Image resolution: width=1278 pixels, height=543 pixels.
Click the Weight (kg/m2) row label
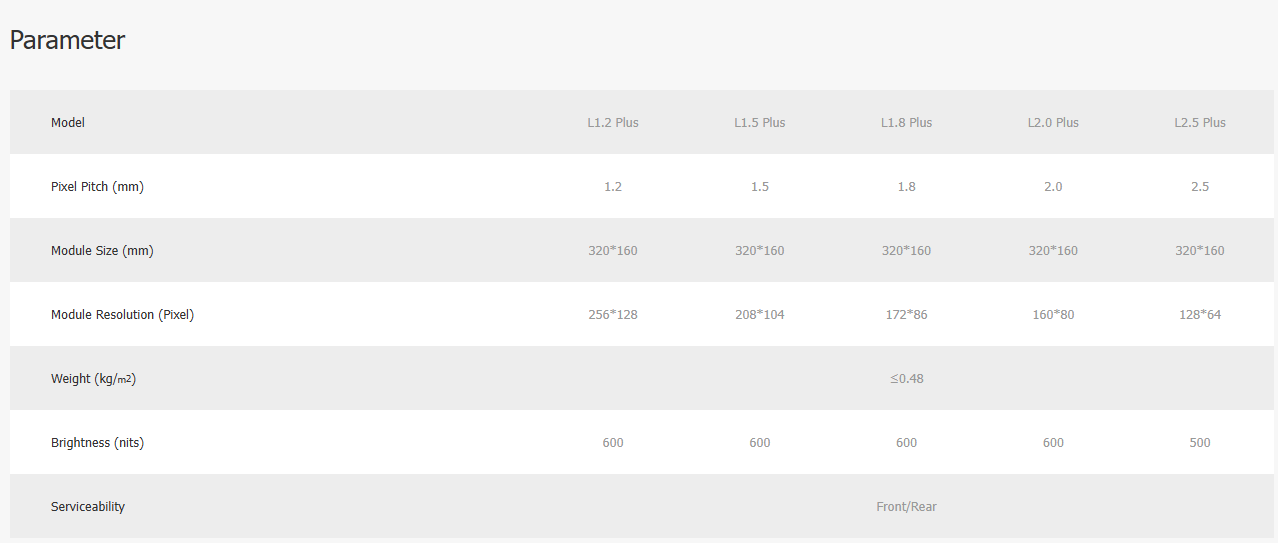coord(93,379)
